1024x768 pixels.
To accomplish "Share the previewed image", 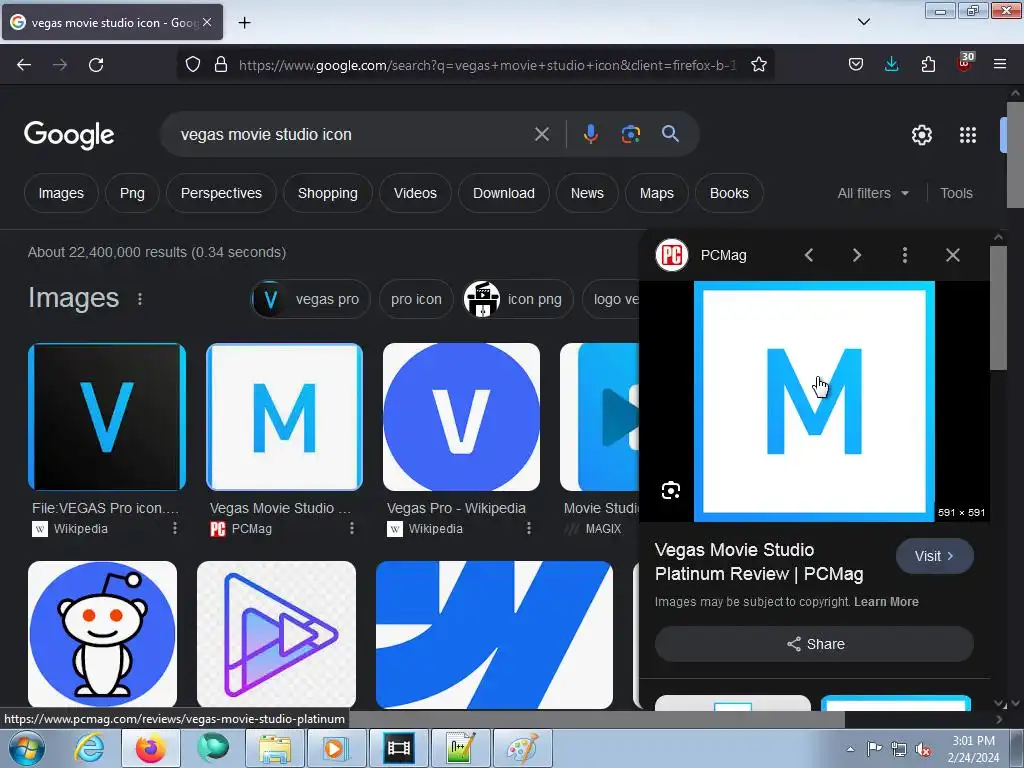I will click(x=814, y=644).
